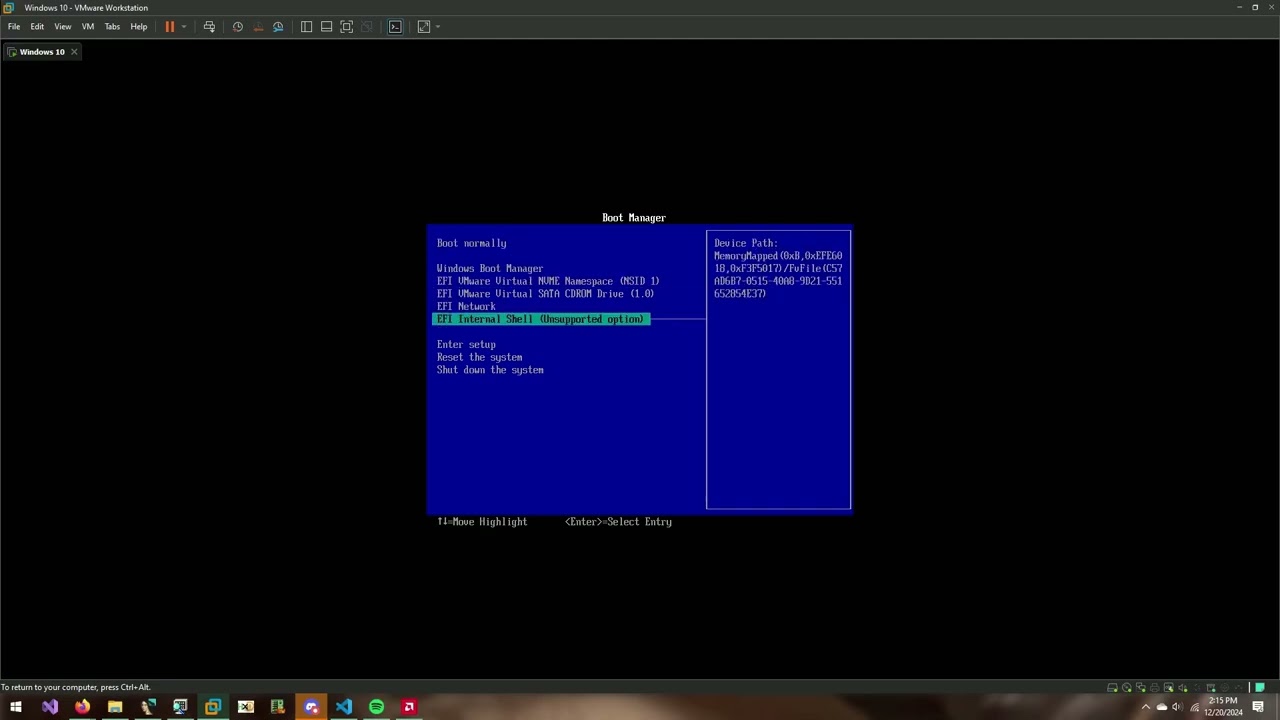Click the Wi-Fi network tray icon
The width and height of the screenshot is (1280, 720).
point(1195,707)
